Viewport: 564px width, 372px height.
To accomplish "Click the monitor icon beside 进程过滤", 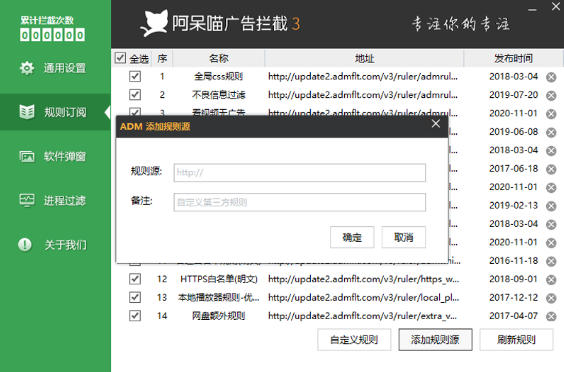I will point(27,200).
